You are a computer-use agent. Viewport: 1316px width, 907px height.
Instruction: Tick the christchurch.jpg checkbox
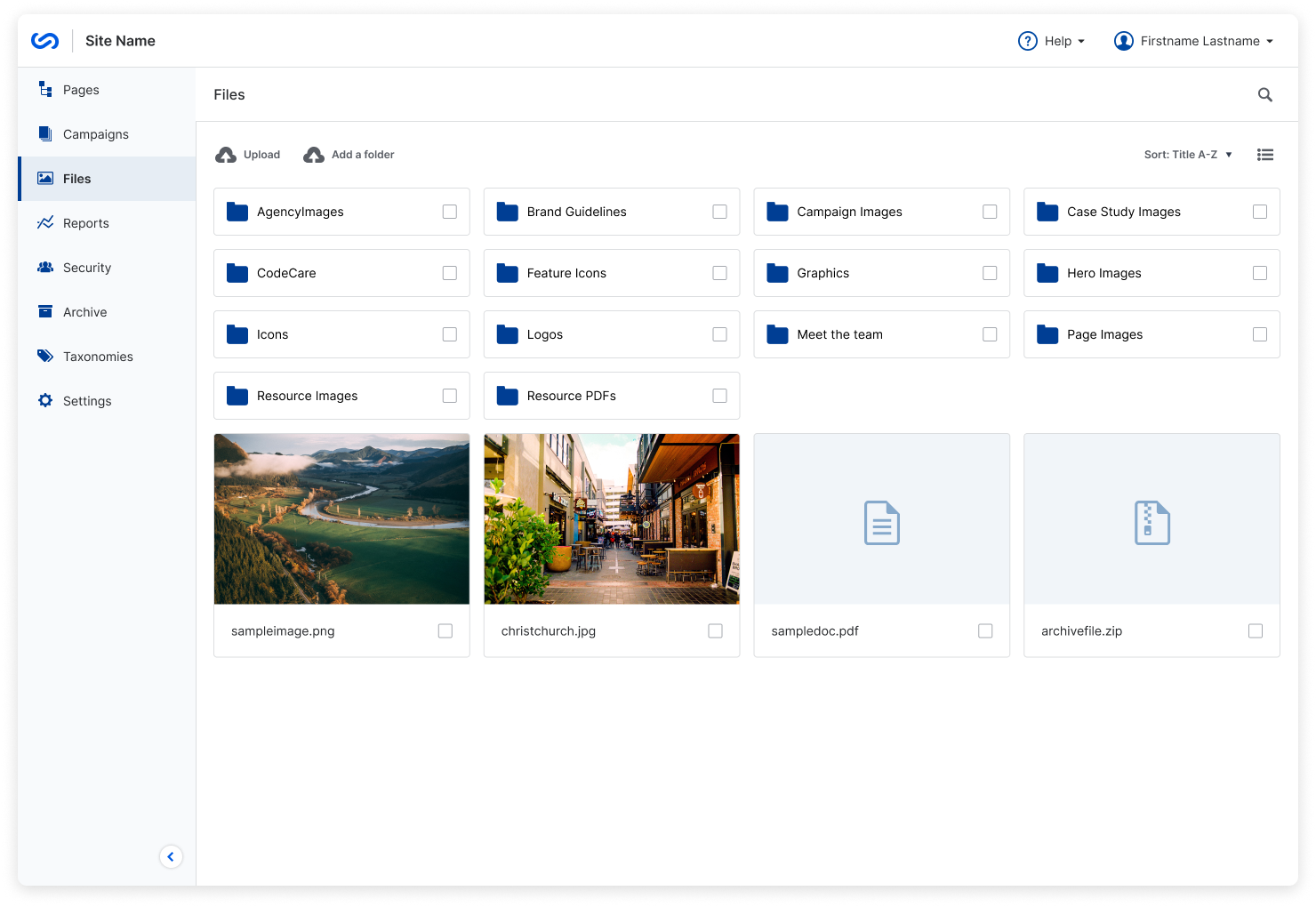click(x=715, y=630)
